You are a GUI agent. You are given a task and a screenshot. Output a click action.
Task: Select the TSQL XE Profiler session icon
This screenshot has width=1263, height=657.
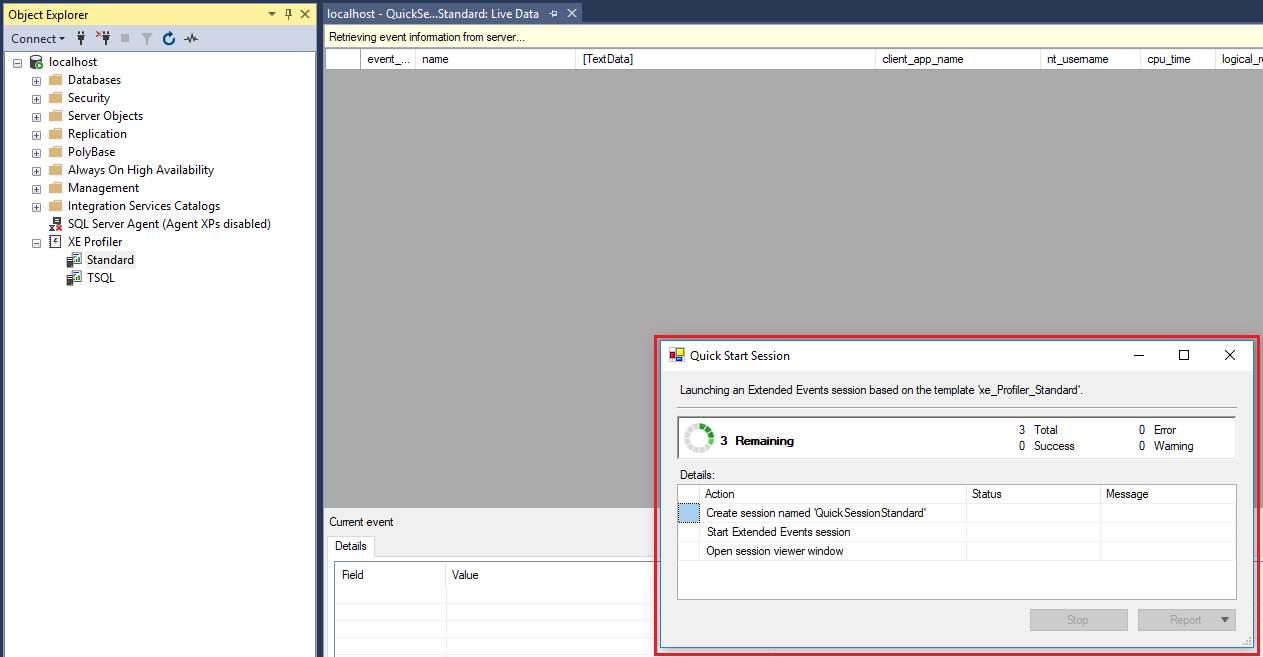[x=74, y=277]
